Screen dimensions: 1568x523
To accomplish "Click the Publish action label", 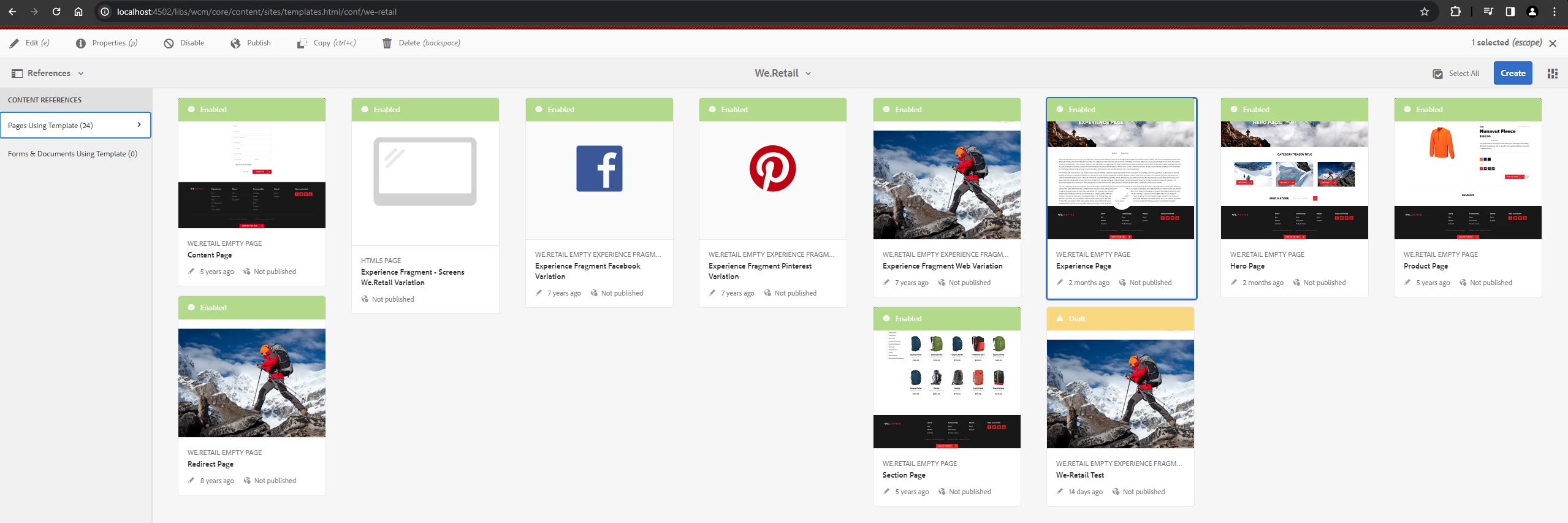I will click(x=259, y=43).
